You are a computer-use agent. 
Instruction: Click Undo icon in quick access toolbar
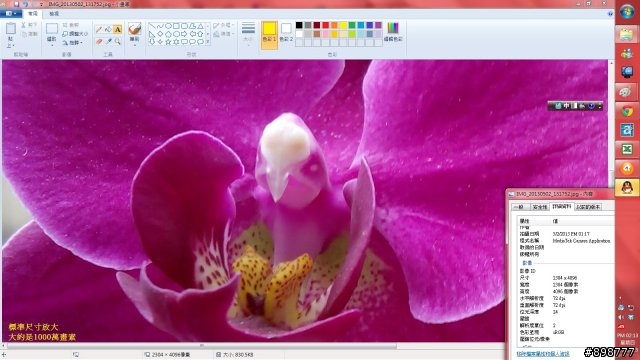[26, 4]
